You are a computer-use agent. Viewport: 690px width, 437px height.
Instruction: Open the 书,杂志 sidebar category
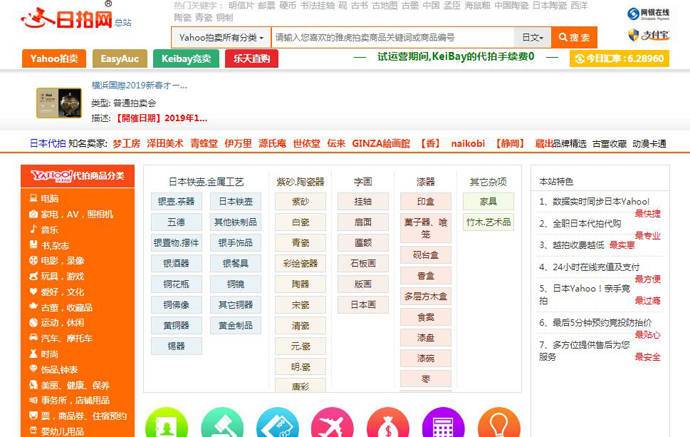coord(49,245)
